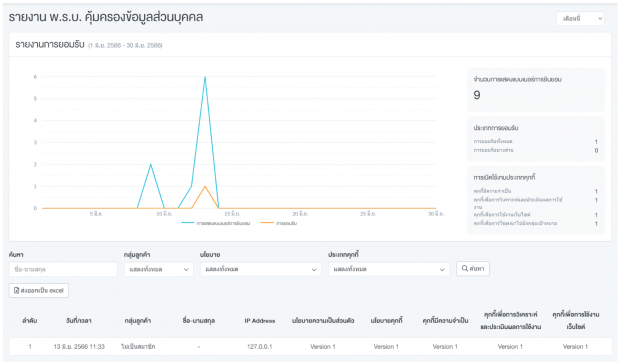Image resolution: width=620 pixels, height=362 pixels.
Task: Click the file icon on export excel button
Action: click(17, 290)
